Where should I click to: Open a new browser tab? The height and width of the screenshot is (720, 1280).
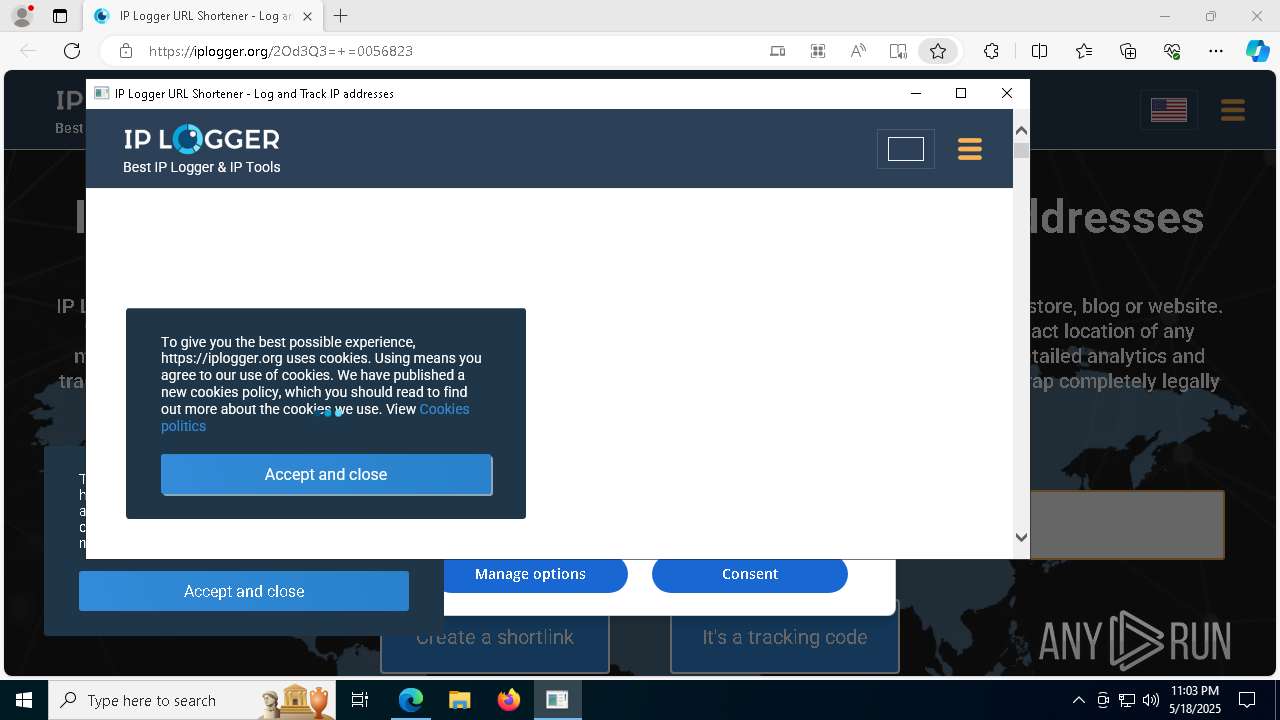340,16
